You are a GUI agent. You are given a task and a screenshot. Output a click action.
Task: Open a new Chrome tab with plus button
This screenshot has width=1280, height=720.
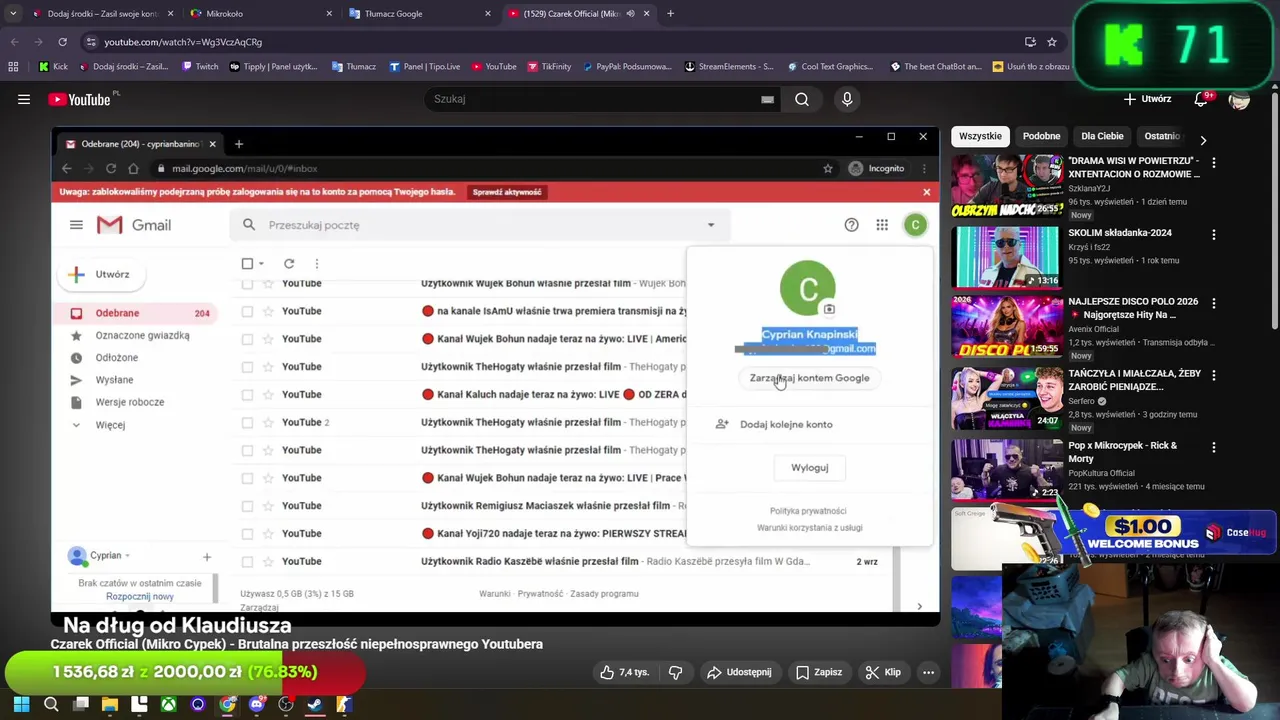(670, 14)
